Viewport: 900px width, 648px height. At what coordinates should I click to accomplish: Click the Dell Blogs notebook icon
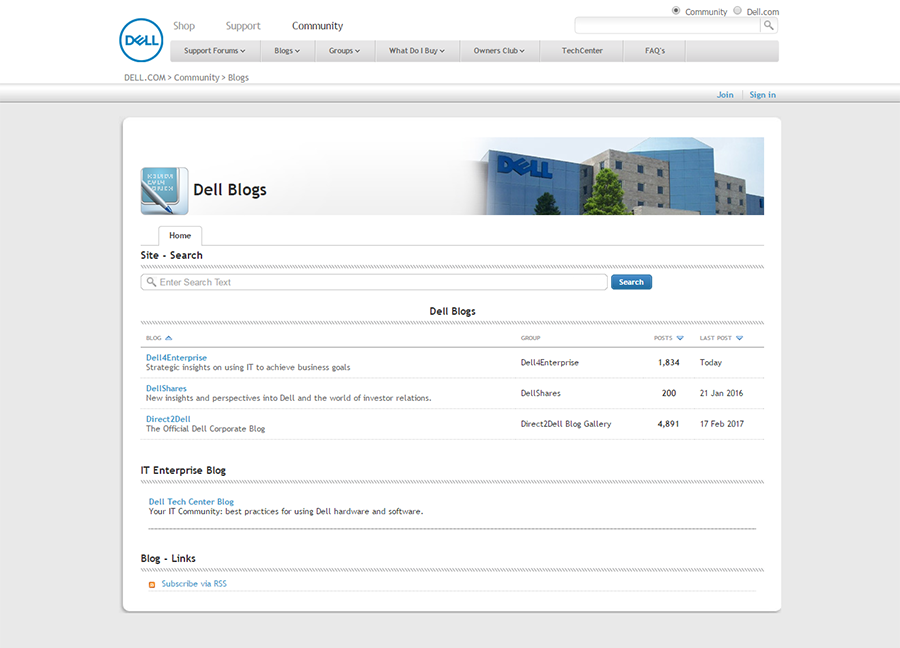tap(164, 190)
